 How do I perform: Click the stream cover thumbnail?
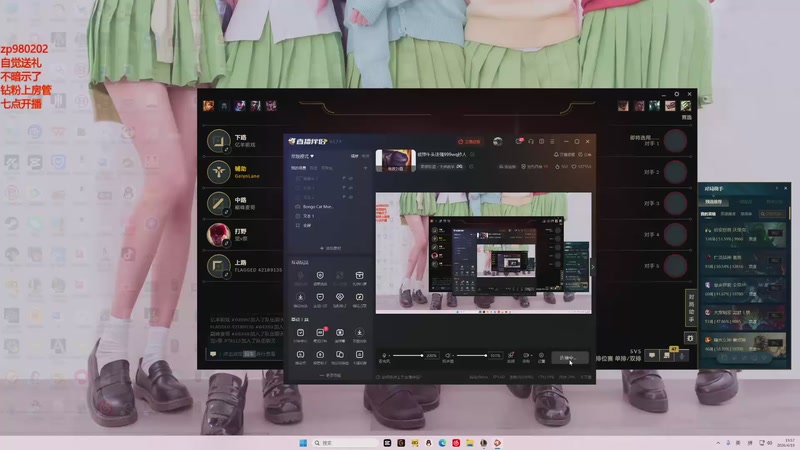click(395, 160)
